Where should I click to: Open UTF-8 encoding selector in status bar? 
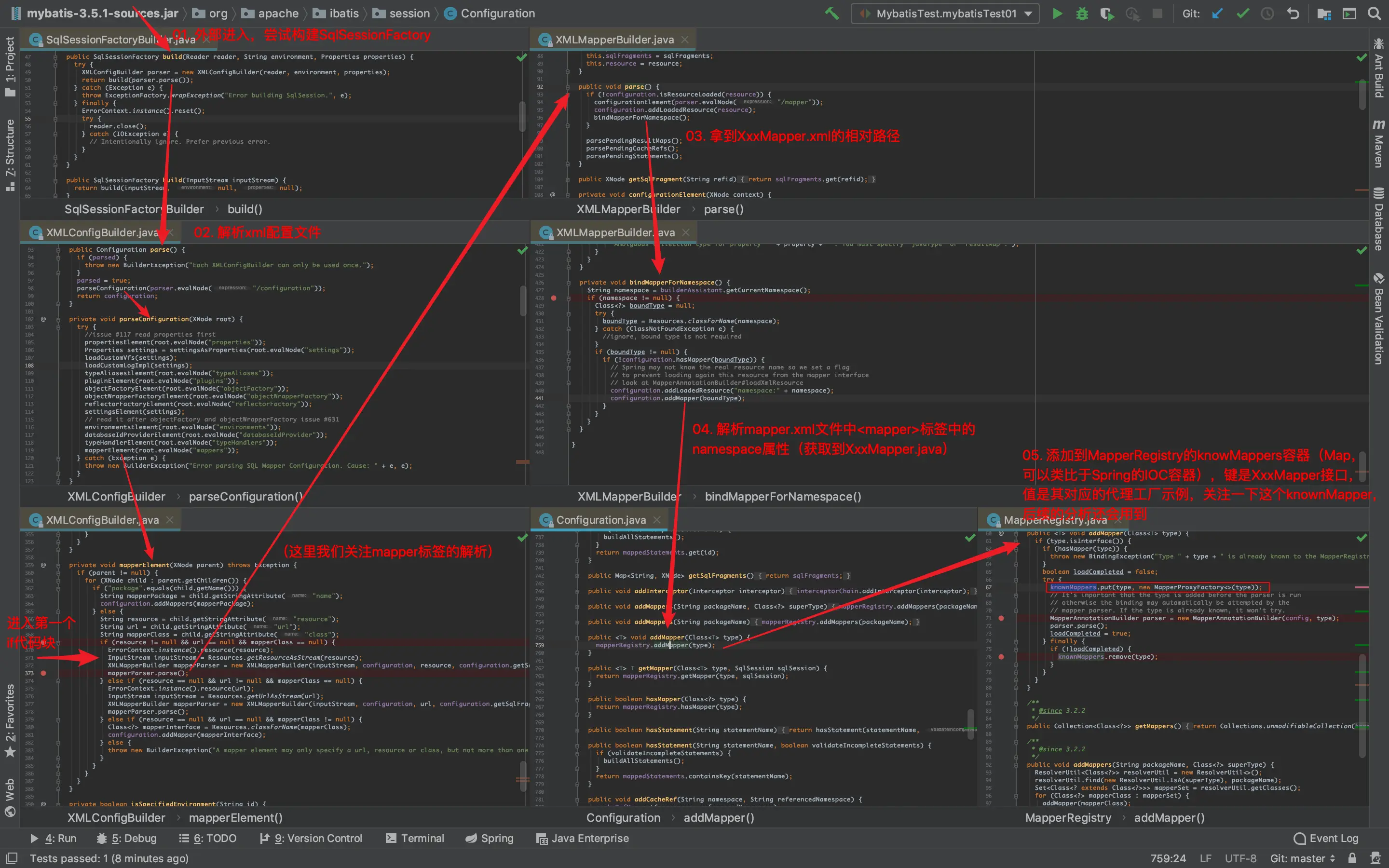pyautogui.click(x=1240, y=858)
